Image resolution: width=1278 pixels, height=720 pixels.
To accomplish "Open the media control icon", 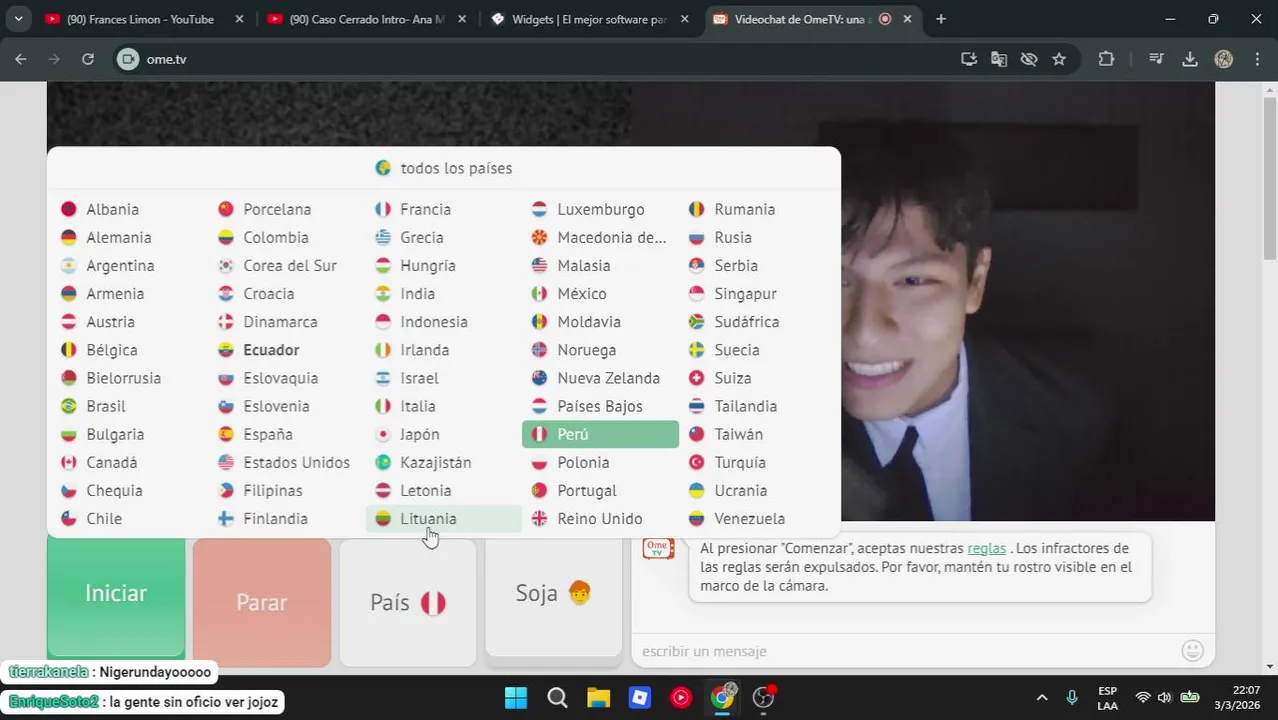I will click(1156, 59).
